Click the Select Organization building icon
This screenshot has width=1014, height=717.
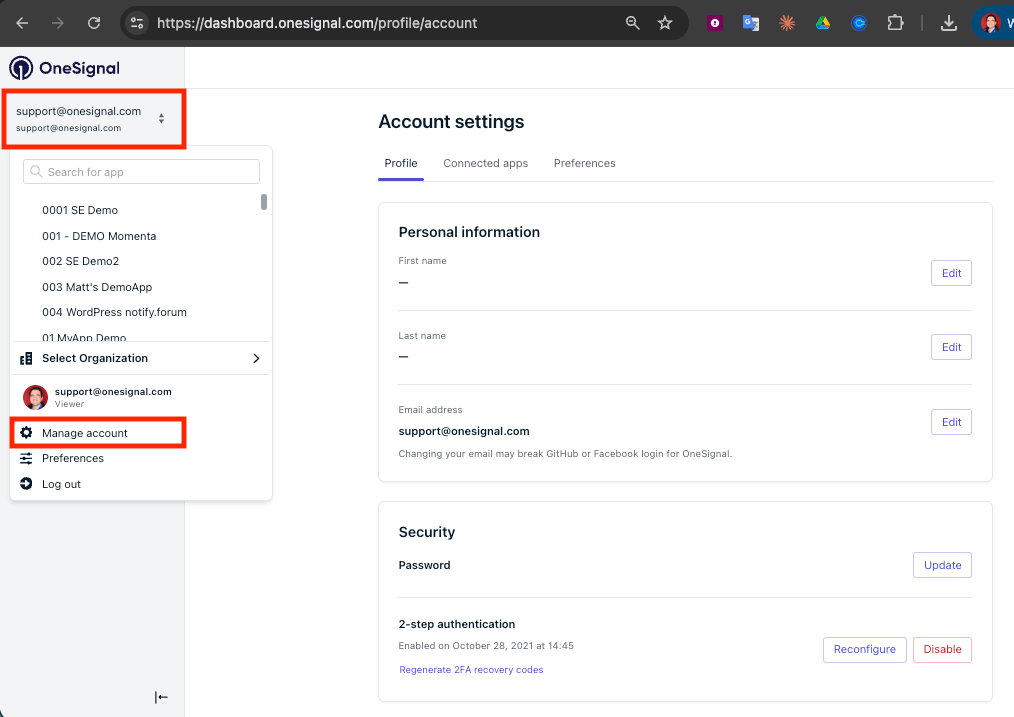click(x=26, y=358)
